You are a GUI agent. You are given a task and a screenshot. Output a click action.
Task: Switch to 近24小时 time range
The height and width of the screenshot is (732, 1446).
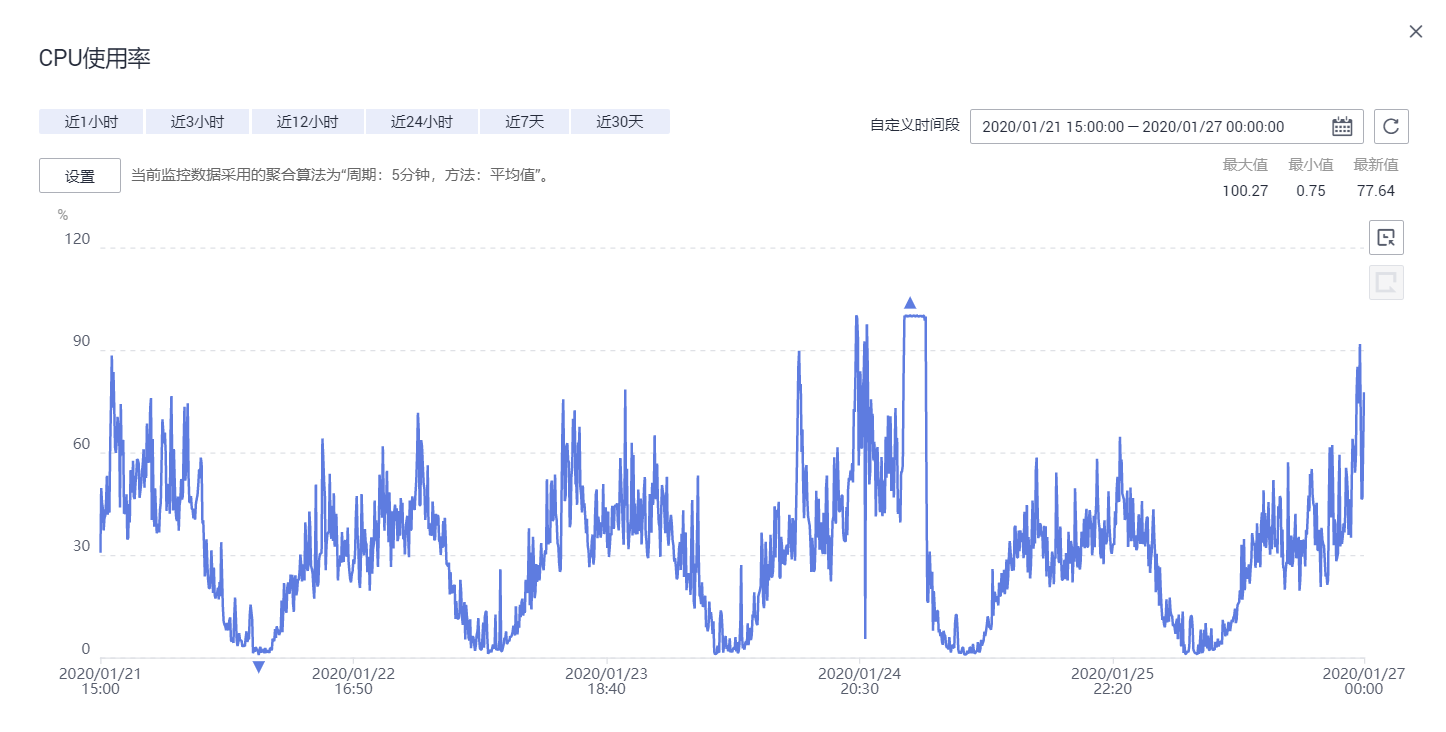[x=421, y=122]
